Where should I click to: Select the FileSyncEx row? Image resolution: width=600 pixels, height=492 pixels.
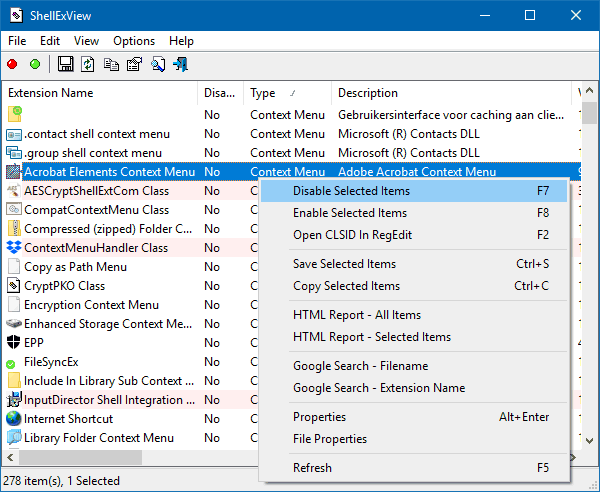pos(130,362)
